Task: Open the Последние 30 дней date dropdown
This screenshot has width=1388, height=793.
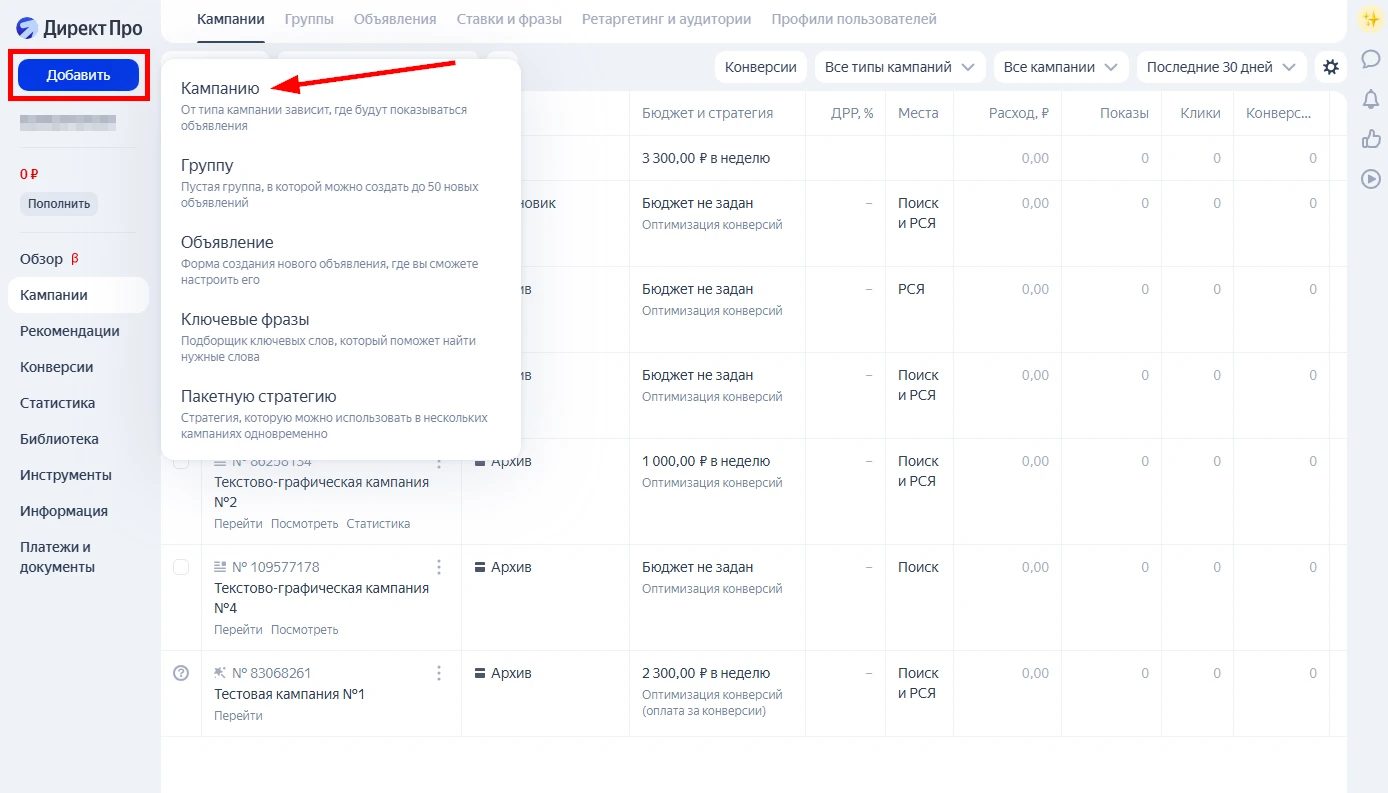Action: click(x=1221, y=67)
